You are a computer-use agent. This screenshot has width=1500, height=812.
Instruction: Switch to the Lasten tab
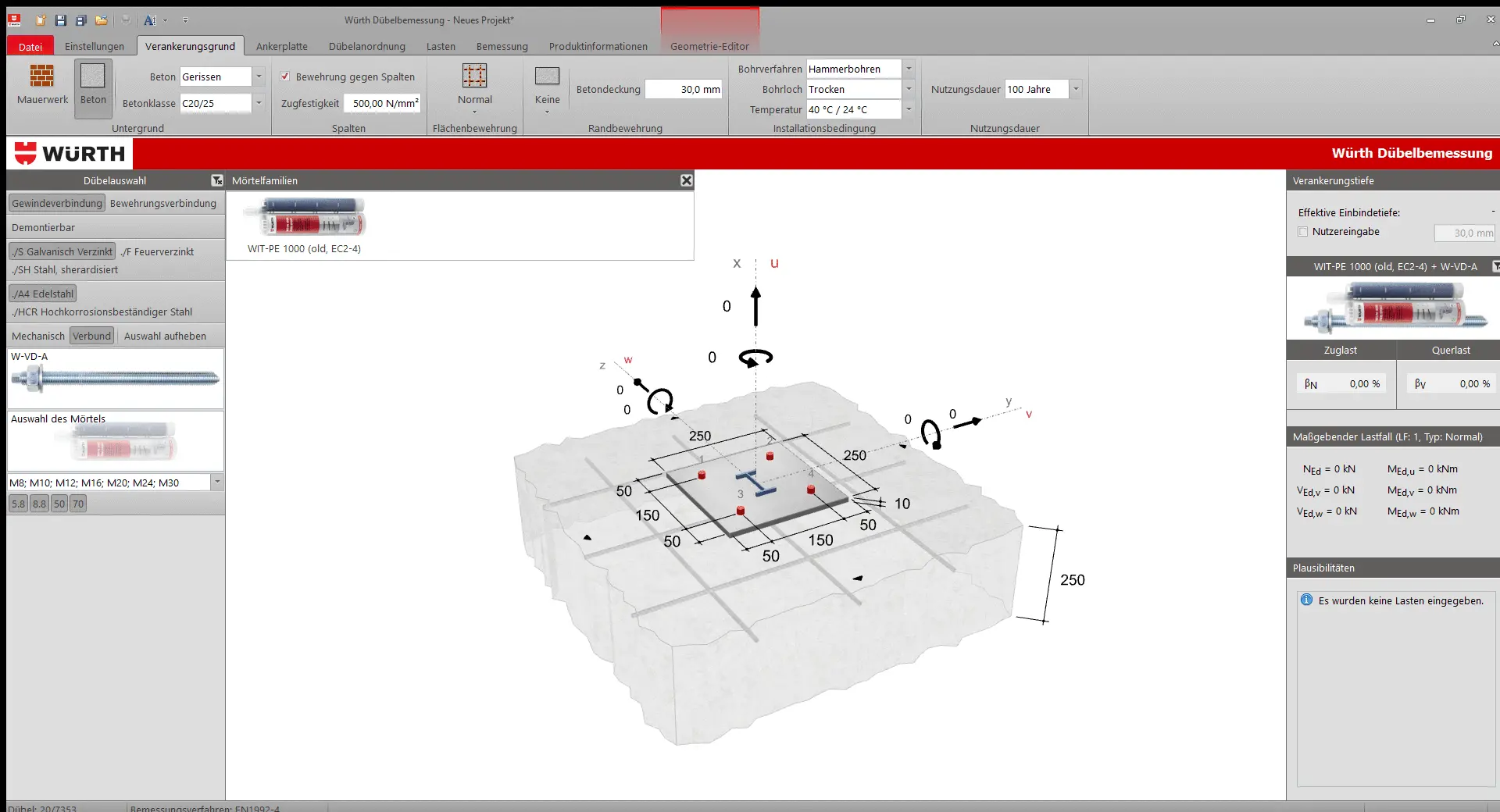point(441,46)
